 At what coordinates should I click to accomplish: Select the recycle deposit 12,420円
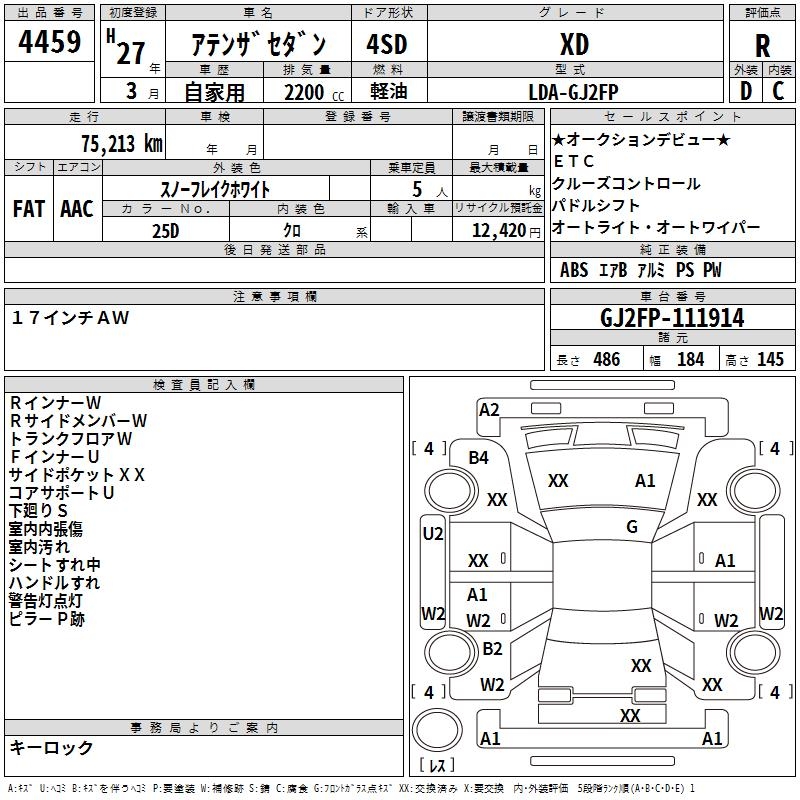coord(506,231)
